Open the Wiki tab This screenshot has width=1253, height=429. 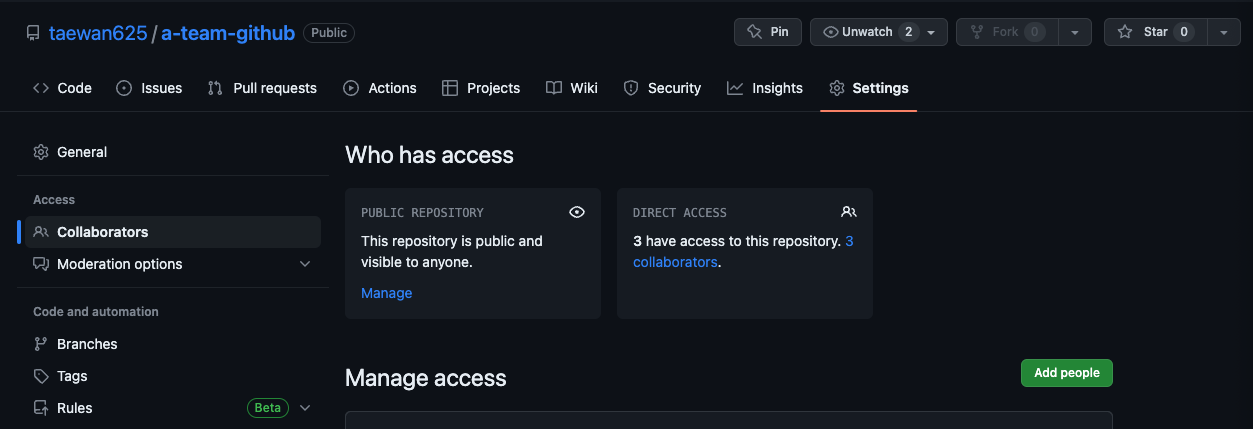pyautogui.click(x=572, y=88)
